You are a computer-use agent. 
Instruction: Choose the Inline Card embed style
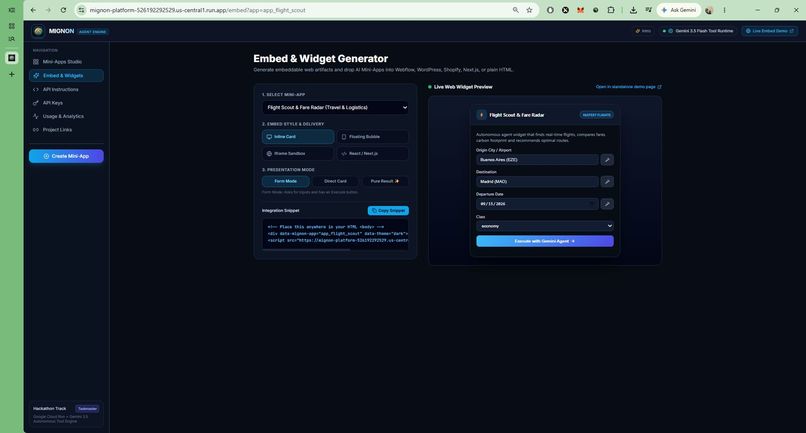tap(298, 137)
